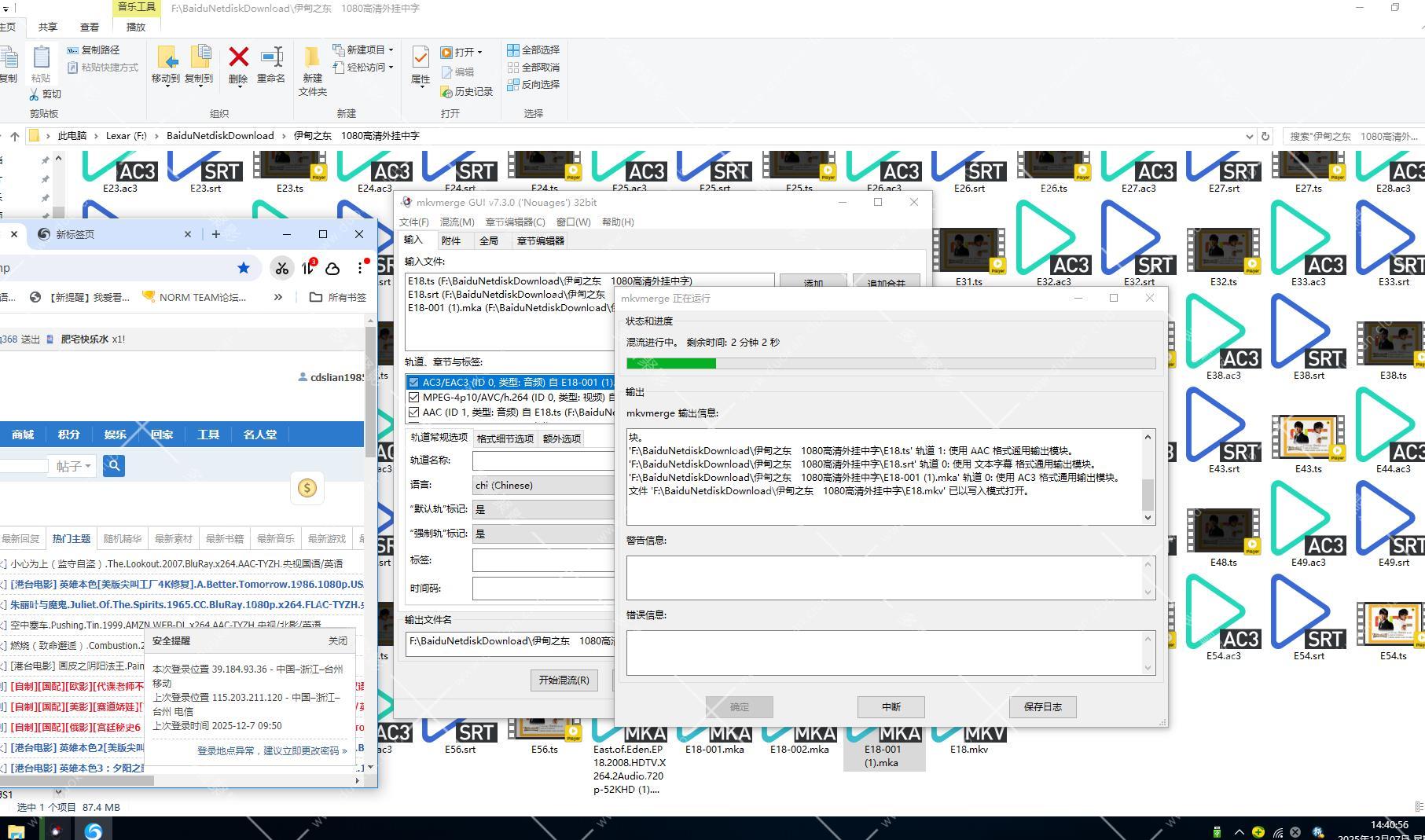
Task: Uncheck the AC3/EAC3 audio track checkbox
Action: [x=413, y=383]
